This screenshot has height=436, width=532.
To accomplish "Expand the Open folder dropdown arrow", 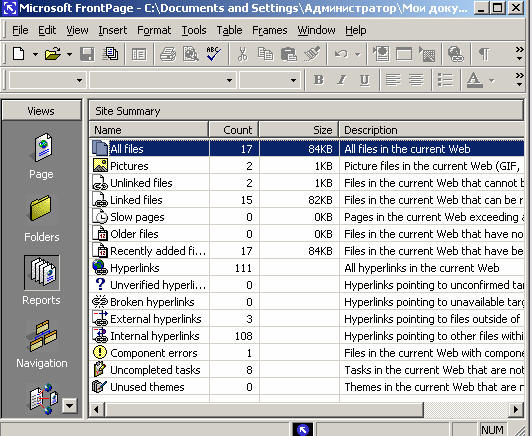I will click(x=69, y=54).
